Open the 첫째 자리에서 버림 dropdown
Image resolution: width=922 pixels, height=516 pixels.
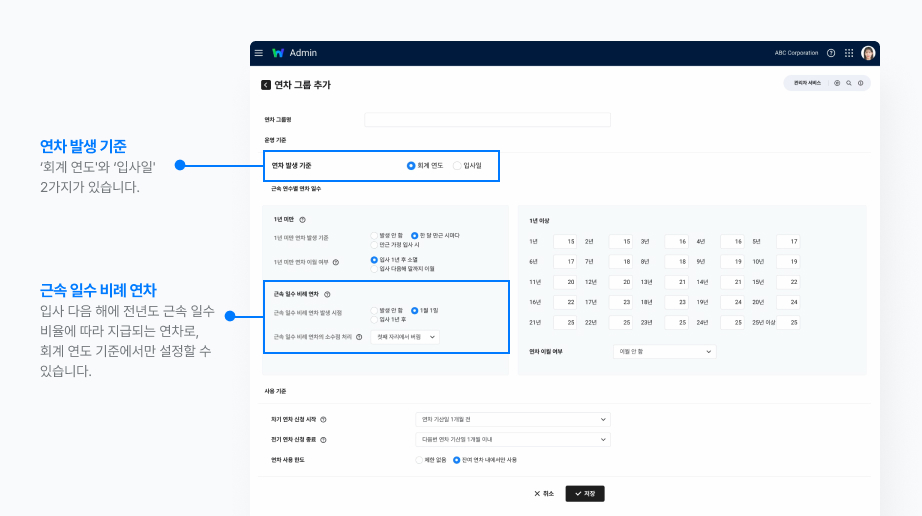click(x=404, y=337)
